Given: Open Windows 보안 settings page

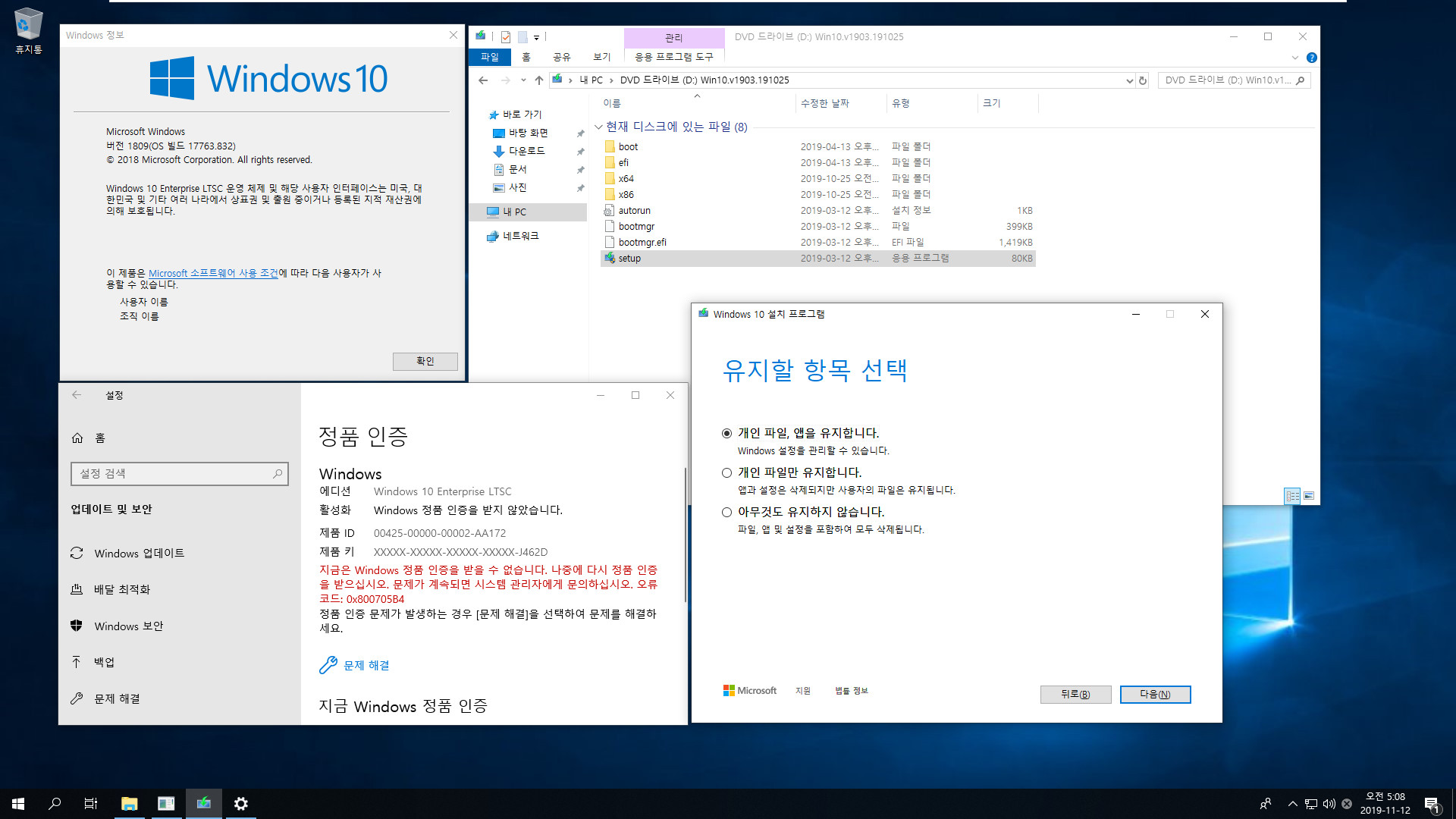Looking at the screenshot, I should pos(128,626).
